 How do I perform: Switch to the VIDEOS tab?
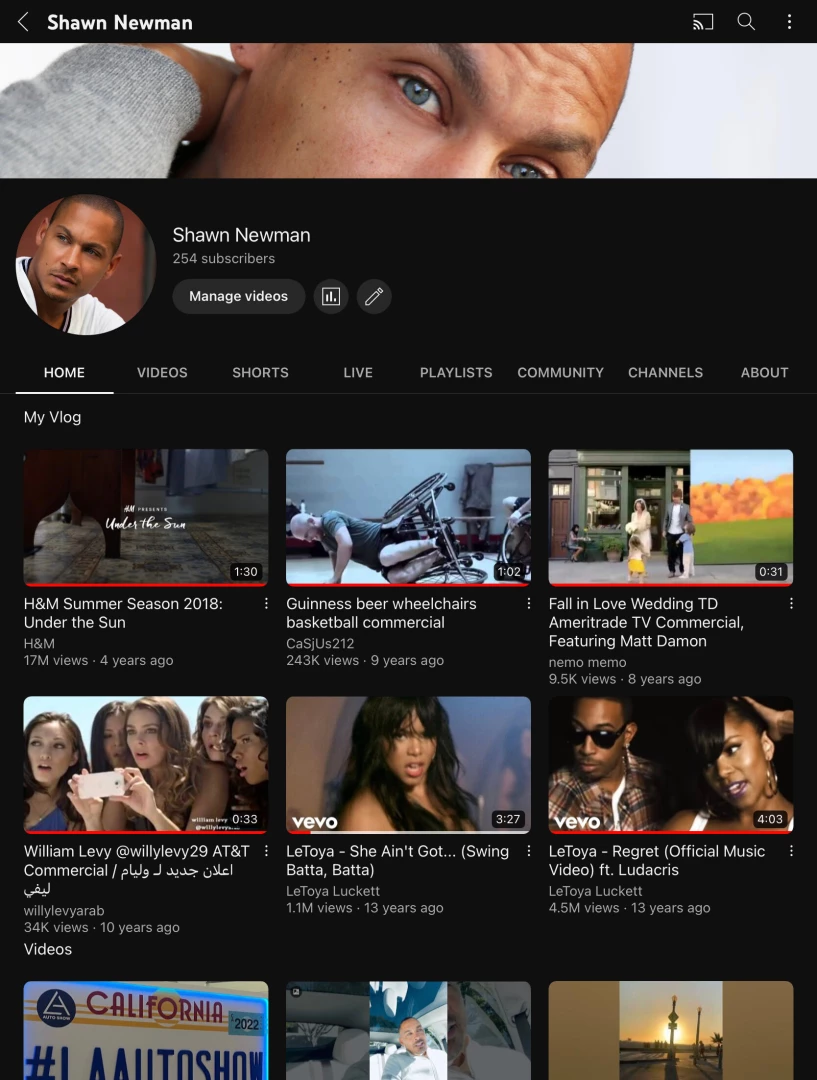point(162,373)
